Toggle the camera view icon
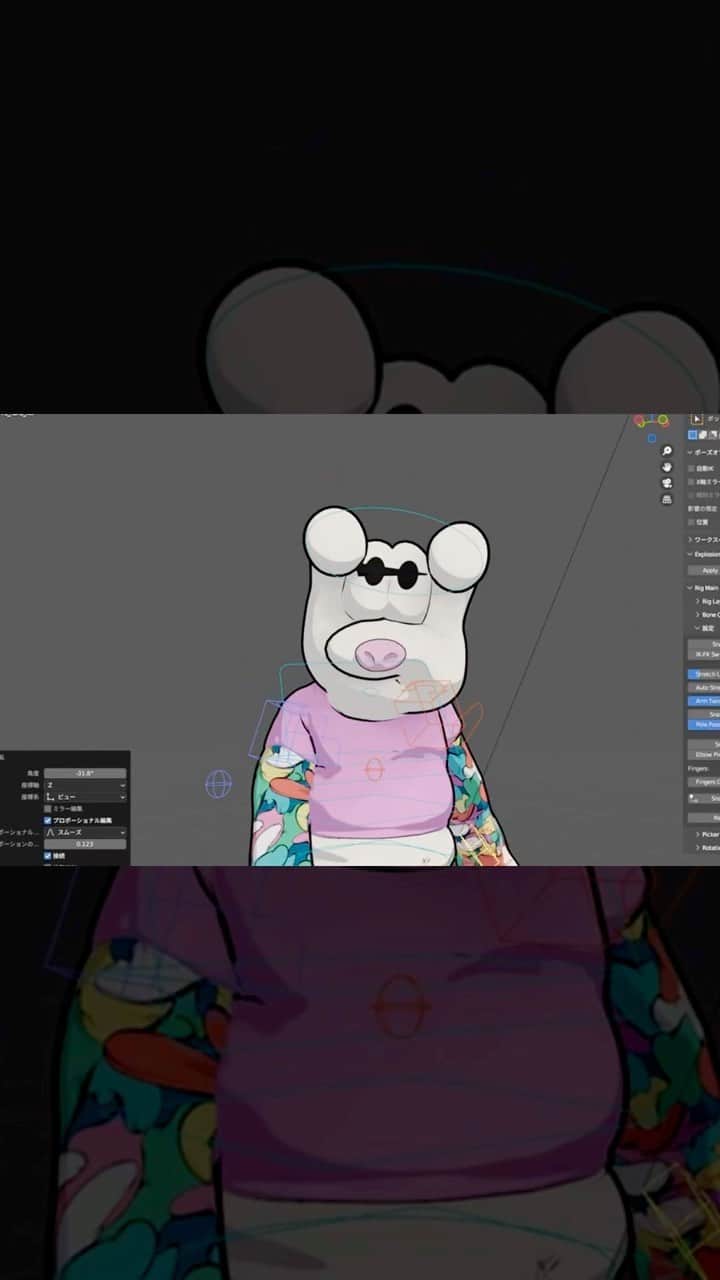Screen dimensions: 720x1280 click(667, 483)
